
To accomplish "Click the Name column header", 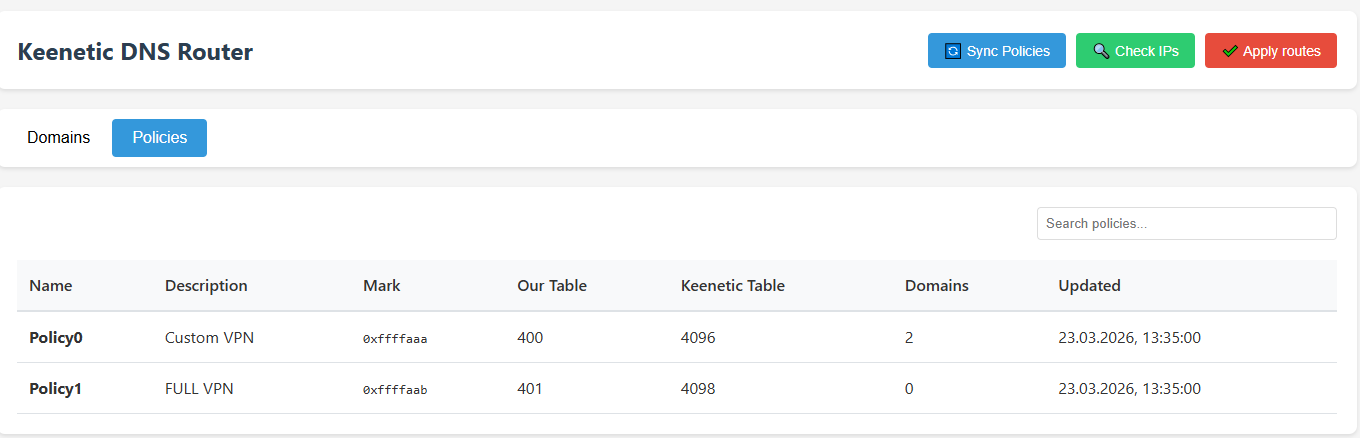I will [51, 286].
